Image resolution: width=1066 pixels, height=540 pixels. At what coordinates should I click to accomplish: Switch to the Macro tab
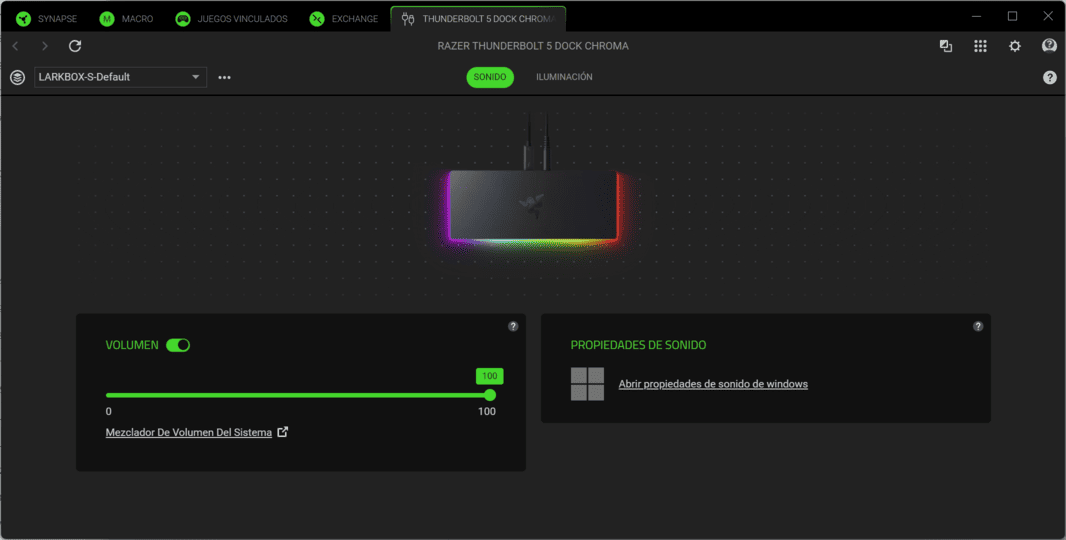pos(127,18)
